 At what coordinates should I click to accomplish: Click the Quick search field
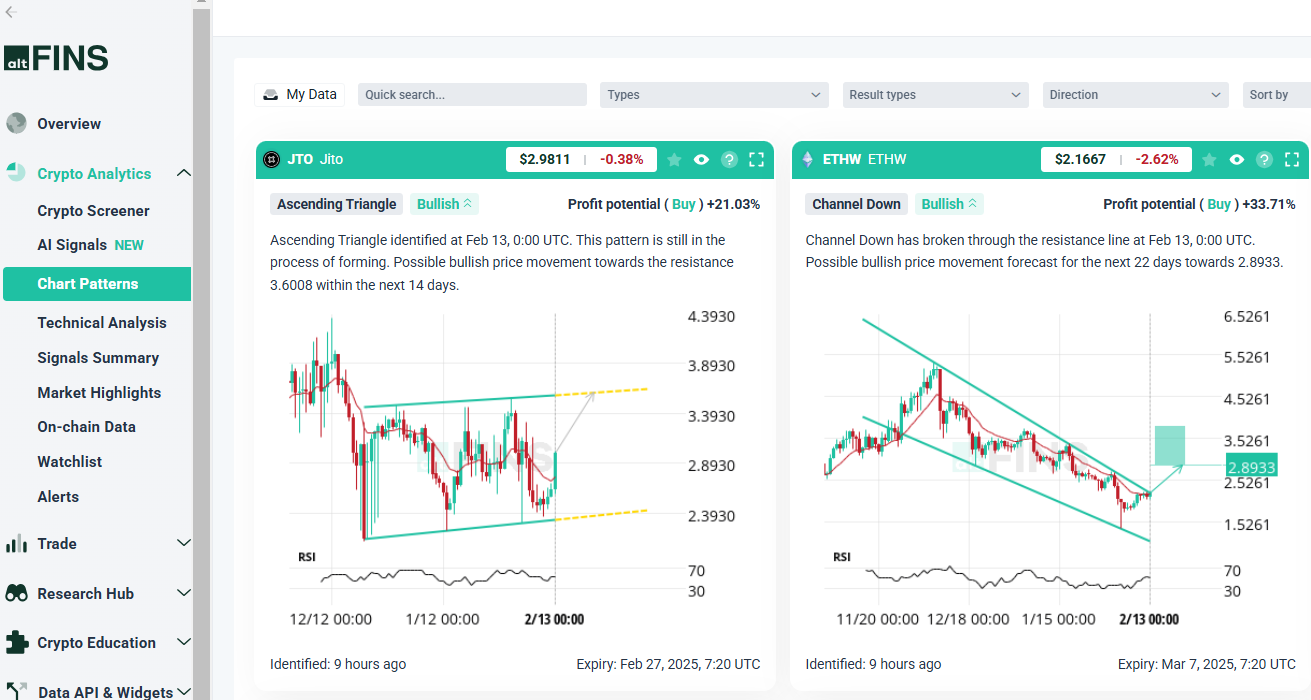[x=472, y=95]
